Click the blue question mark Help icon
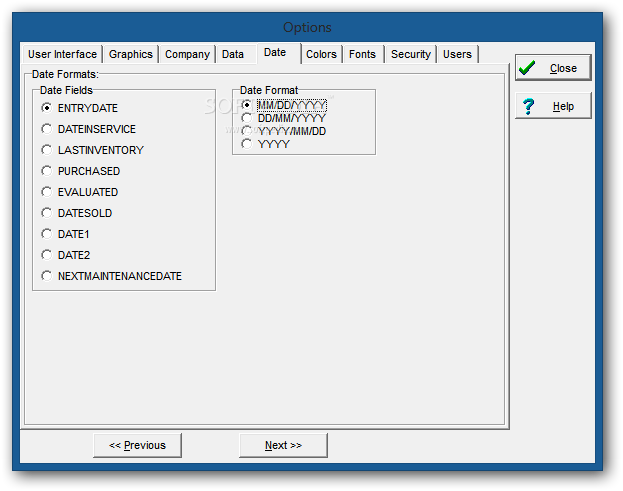Screen dimensions: 623x491 tap(529, 106)
